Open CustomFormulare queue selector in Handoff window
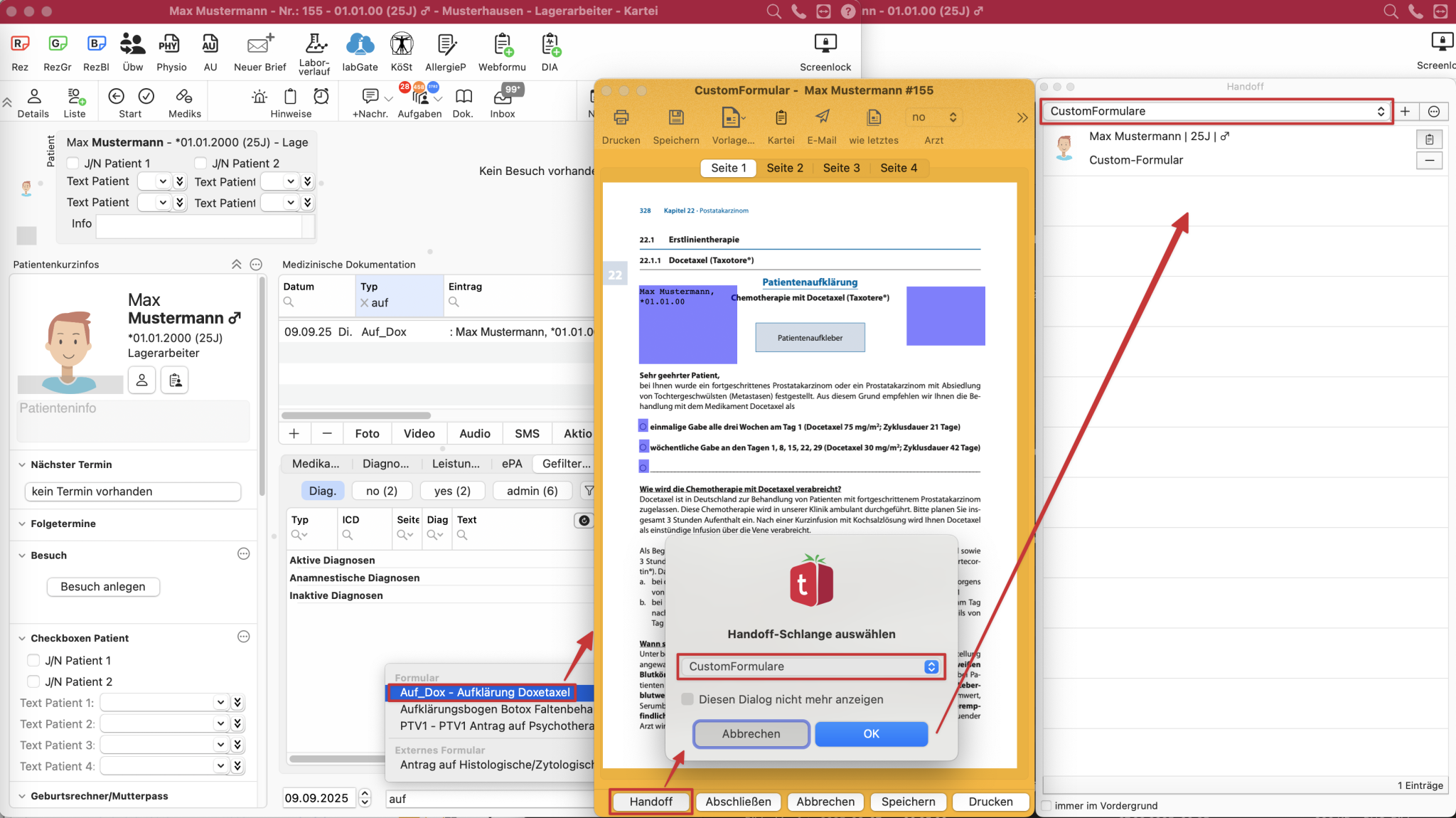 tap(1216, 111)
